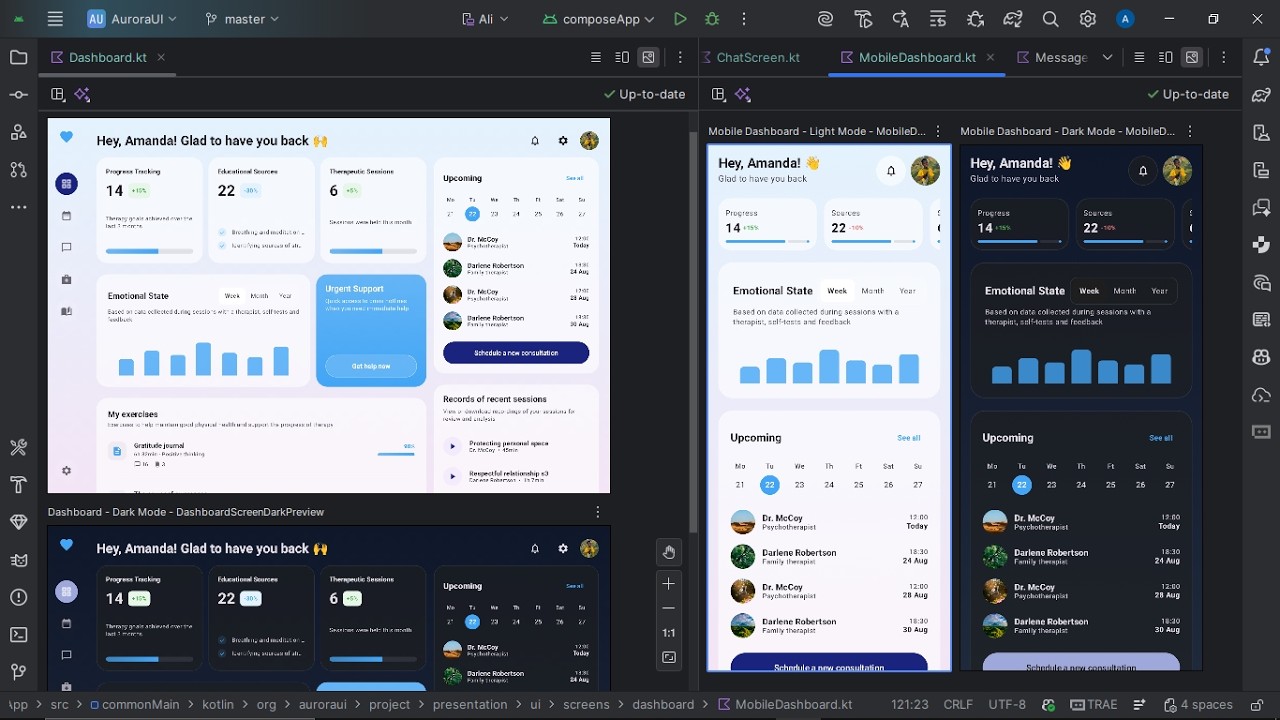The height and width of the screenshot is (720, 1280).
Task: Open Search Everywhere magnifier
Action: click(1050, 19)
